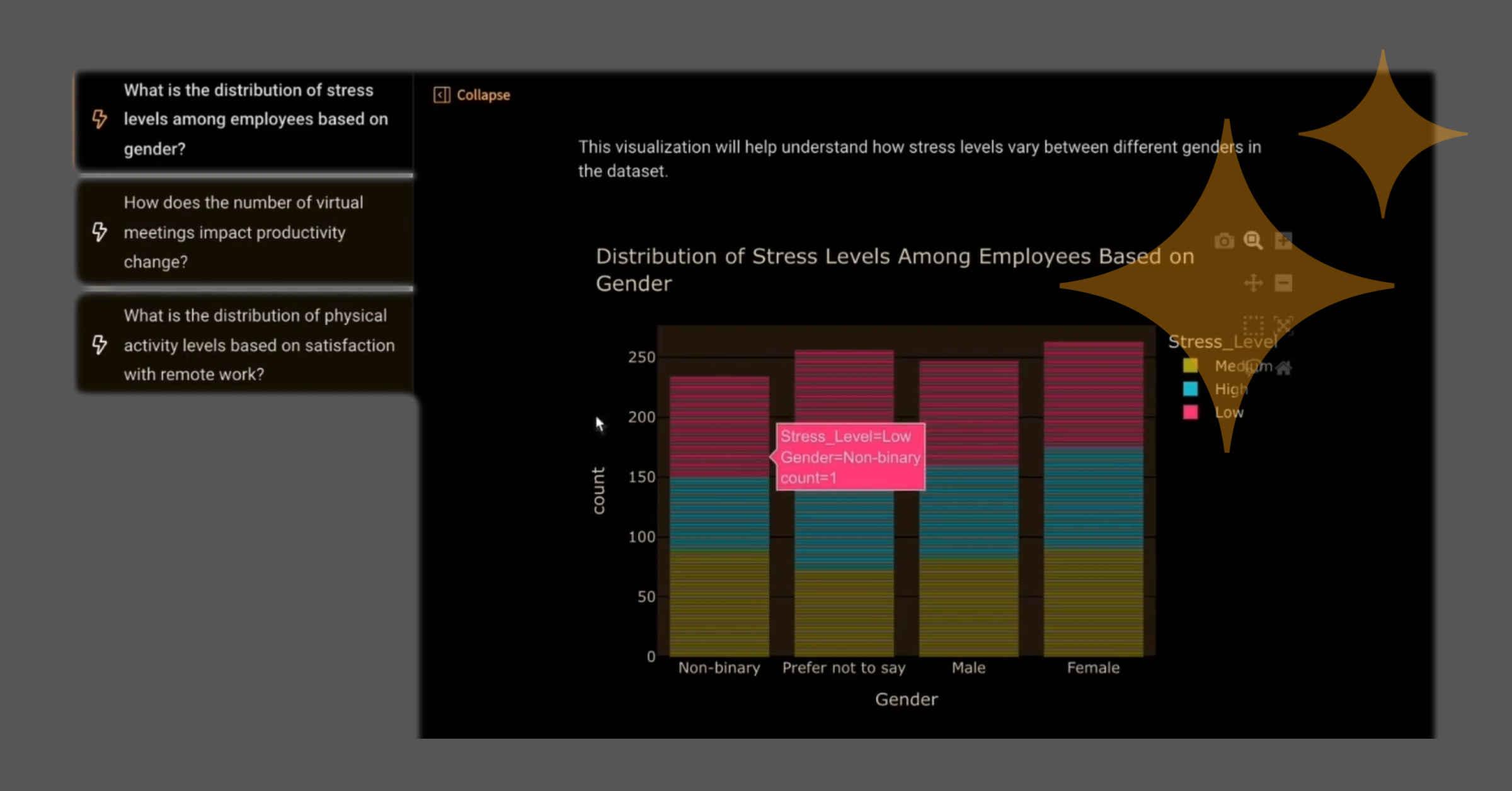
Task: Select the Pan tool in chart toolbar
Action: pyautogui.click(x=1253, y=283)
